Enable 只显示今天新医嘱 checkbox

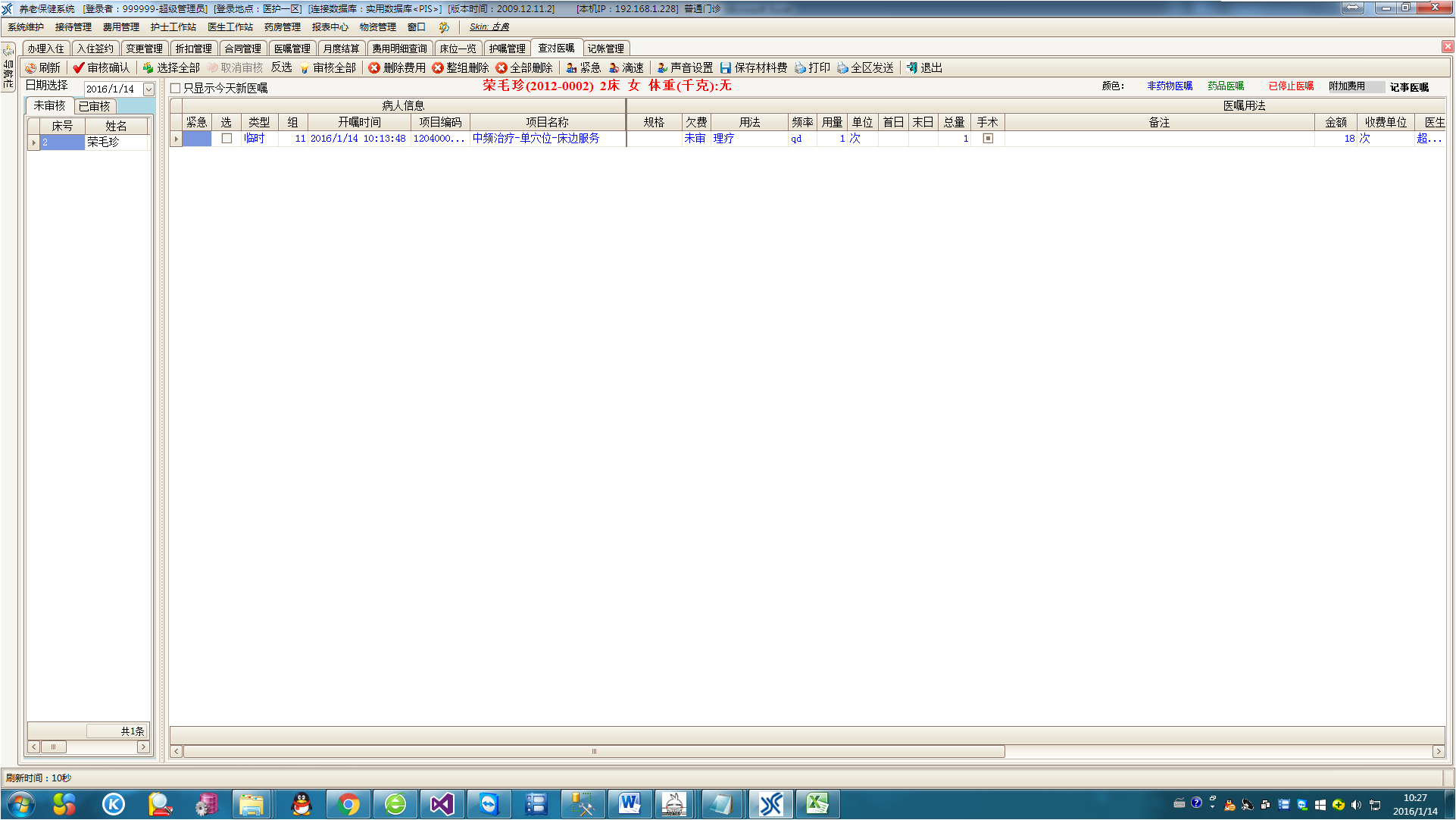pos(176,89)
